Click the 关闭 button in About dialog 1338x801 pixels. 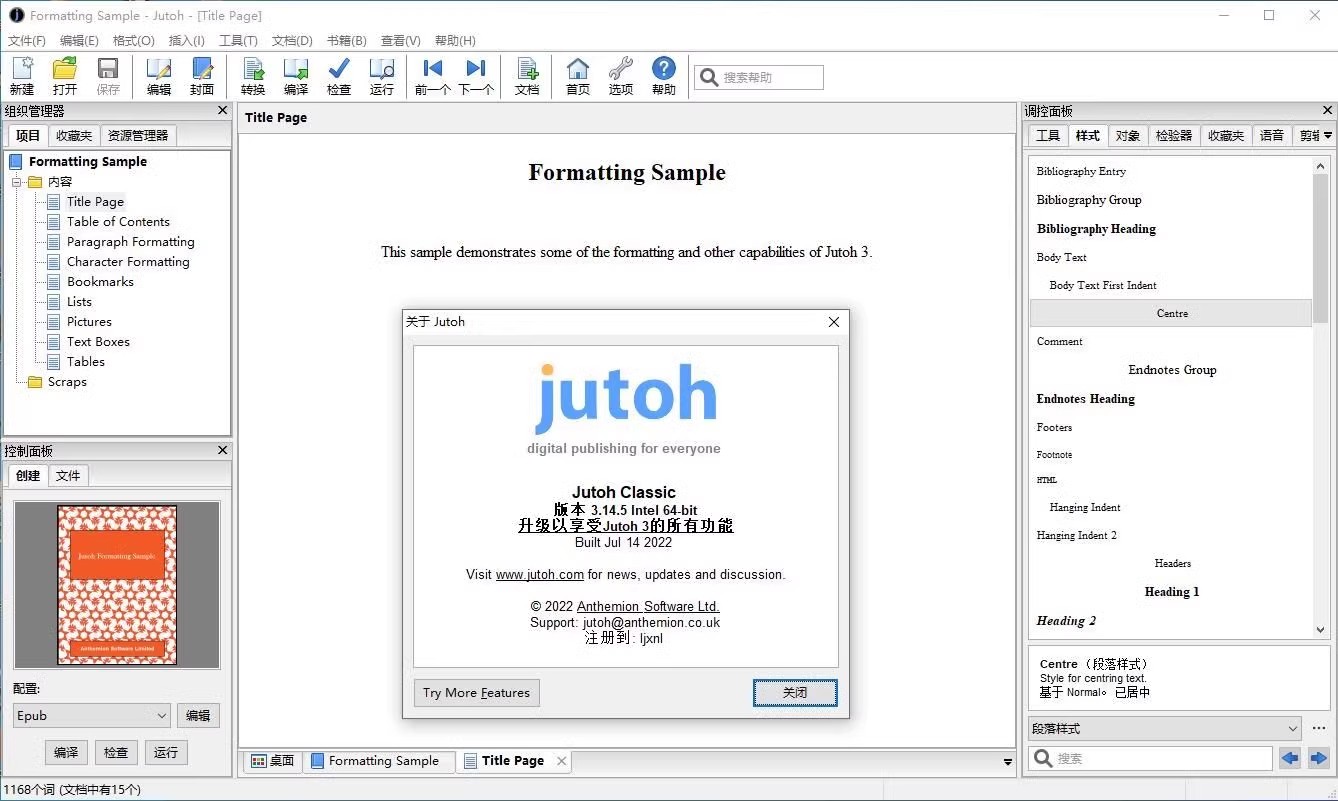point(795,693)
